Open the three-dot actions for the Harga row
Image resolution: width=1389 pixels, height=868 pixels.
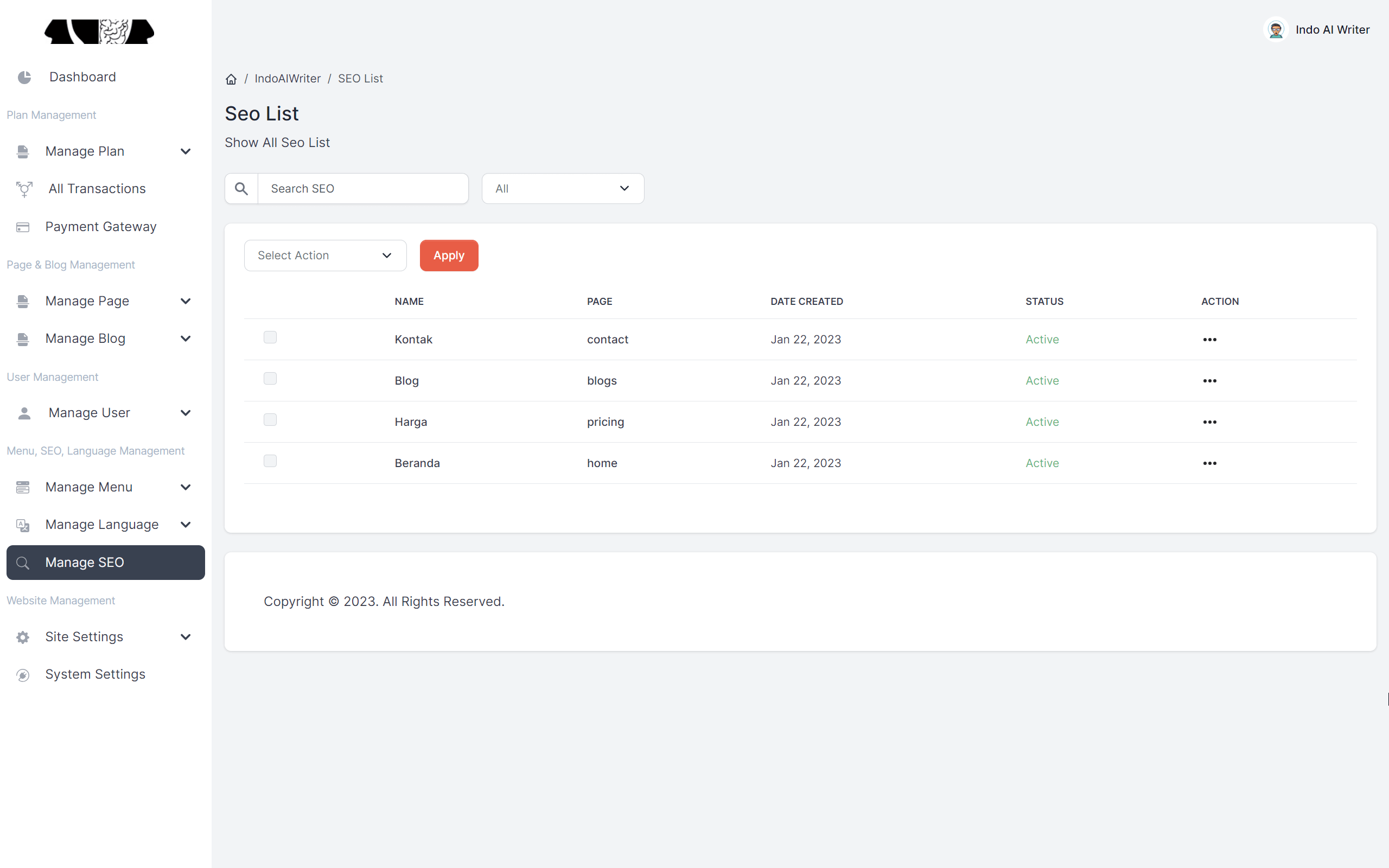coord(1210,422)
